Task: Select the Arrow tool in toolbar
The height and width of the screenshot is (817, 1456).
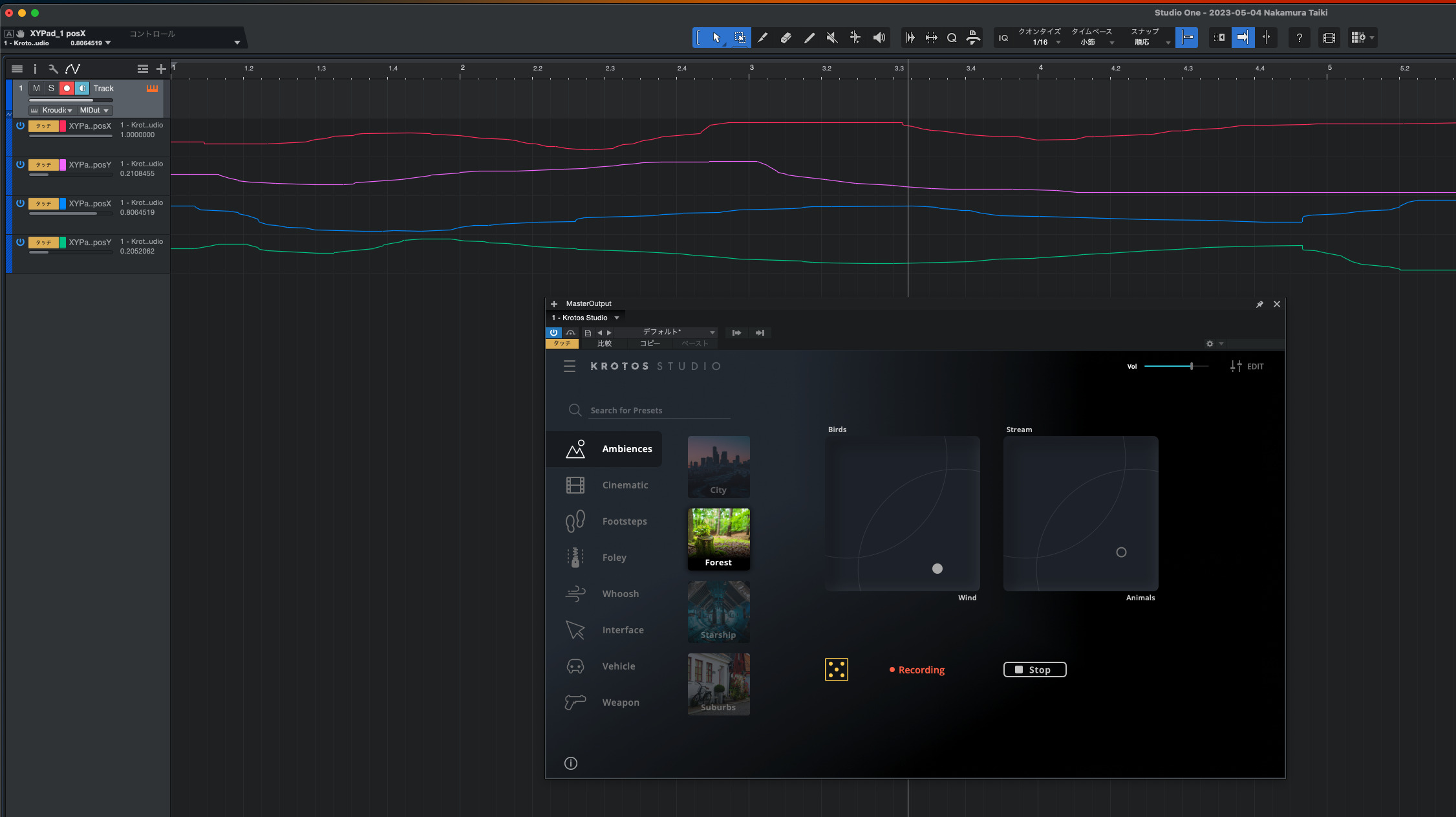Action: click(716, 38)
